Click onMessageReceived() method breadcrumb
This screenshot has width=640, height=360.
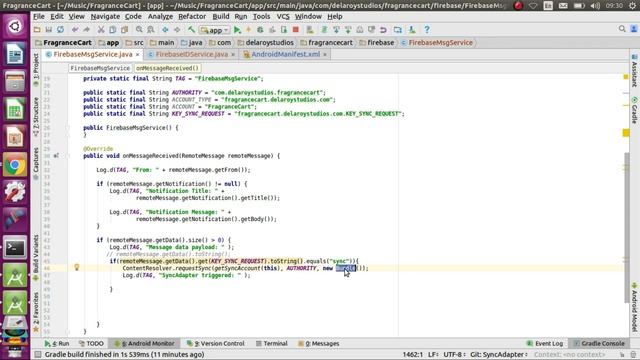click(x=167, y=68)
